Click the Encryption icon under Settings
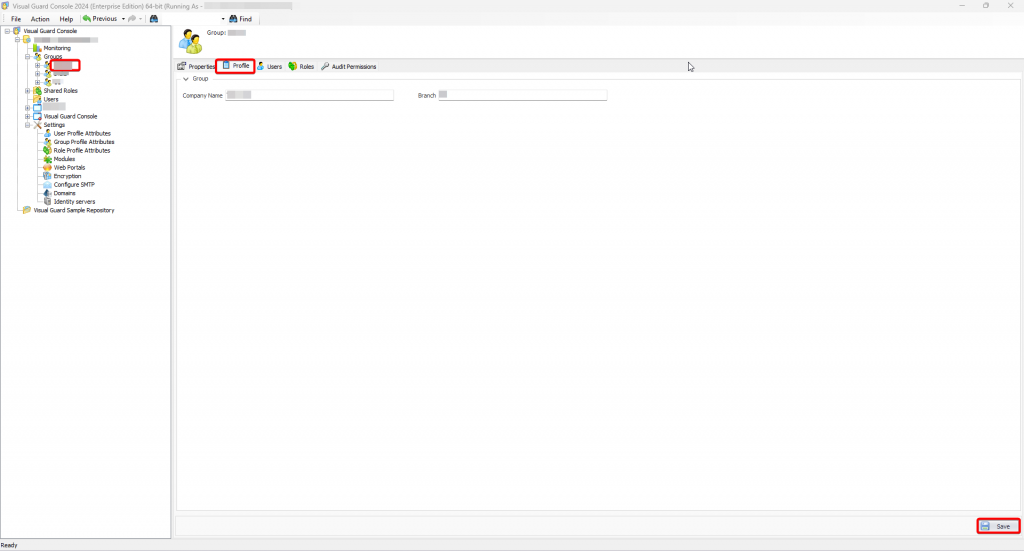This screenshot has height=551, width=1024. tap(47, 176)
